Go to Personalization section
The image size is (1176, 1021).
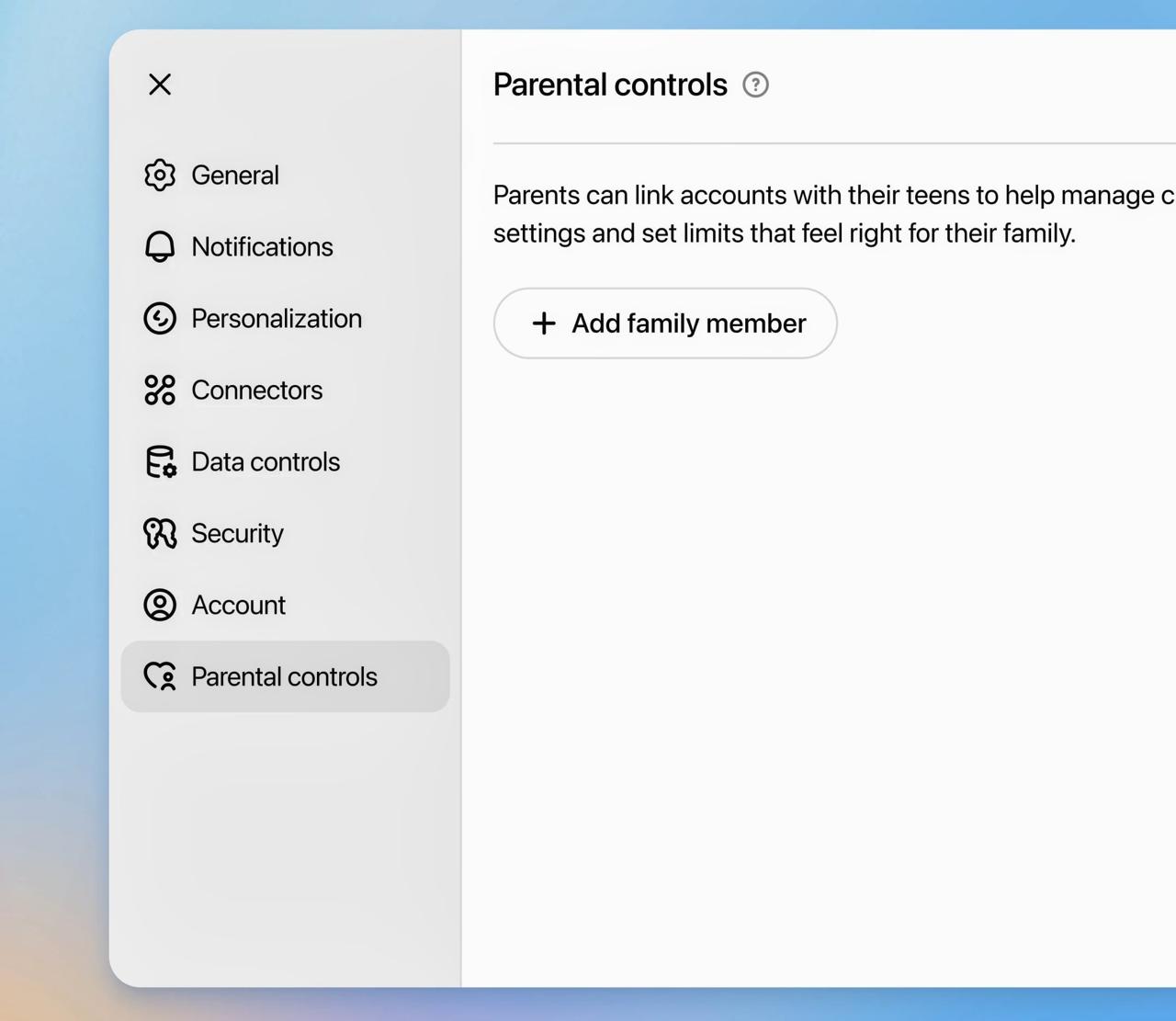286,318
